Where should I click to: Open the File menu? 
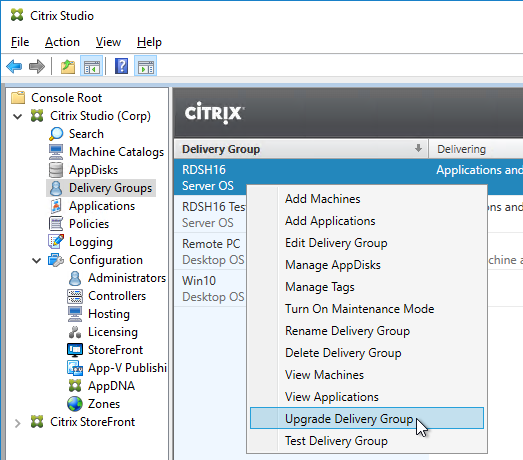pos(20,42)
